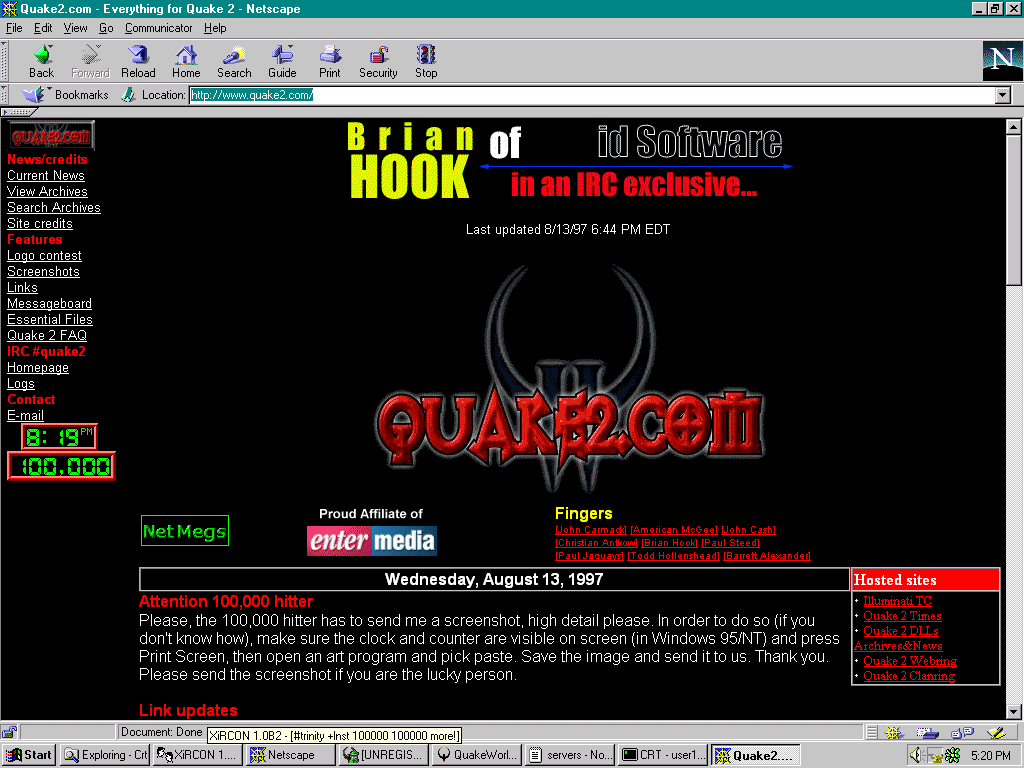Open the File menu

[14, 28]
